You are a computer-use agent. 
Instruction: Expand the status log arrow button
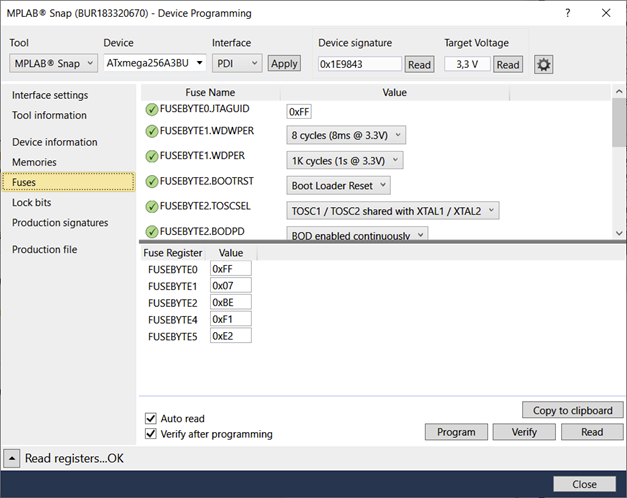[12, 458]
